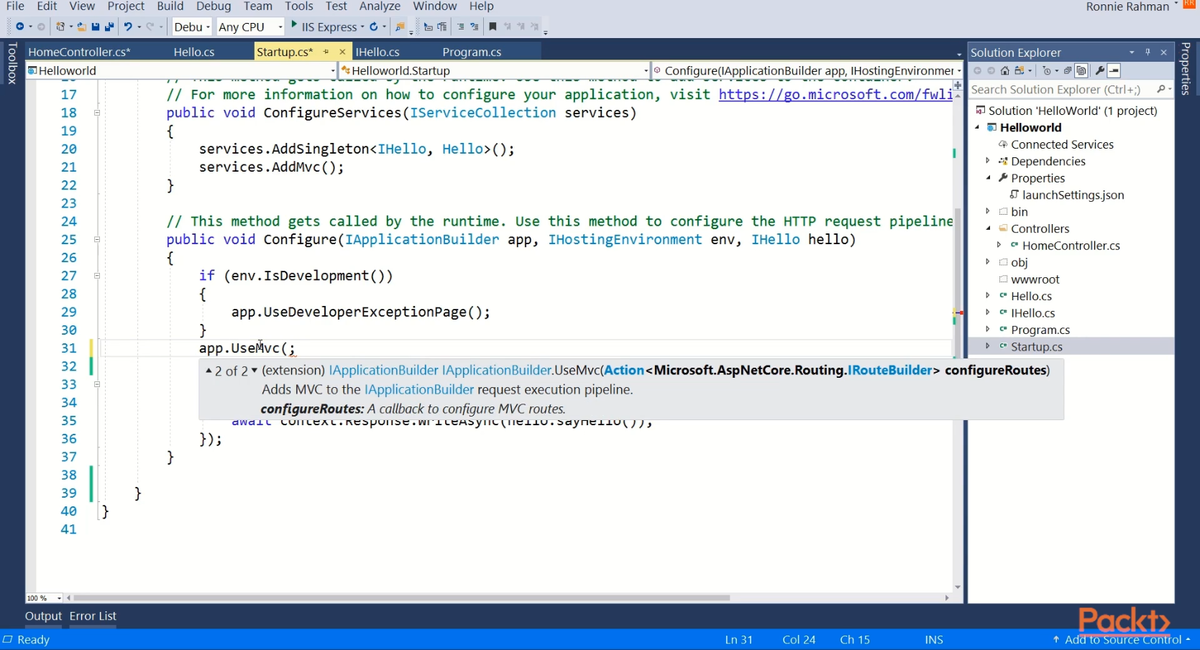Image resolution: width=1200 pixels, height=650 pixels.
Task: Click the editor horizontal scrollbar thumb
Action: 402,598
